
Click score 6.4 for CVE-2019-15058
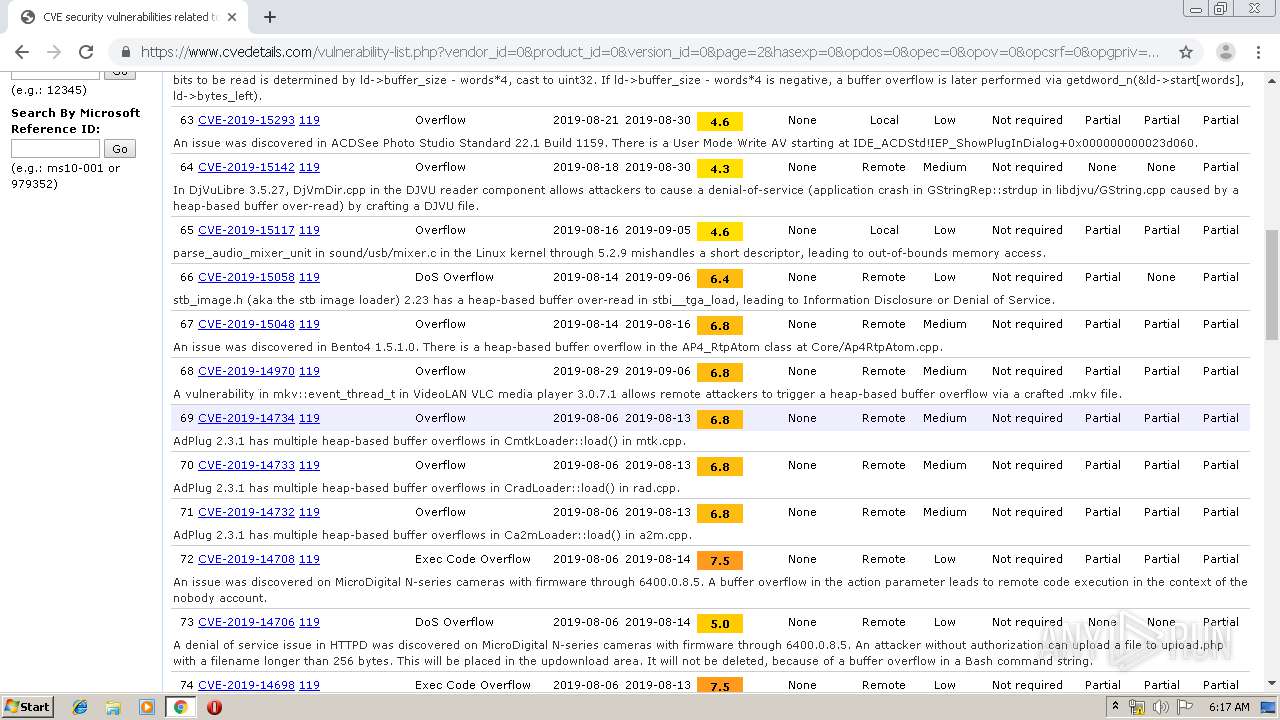[x=720, y=278]
